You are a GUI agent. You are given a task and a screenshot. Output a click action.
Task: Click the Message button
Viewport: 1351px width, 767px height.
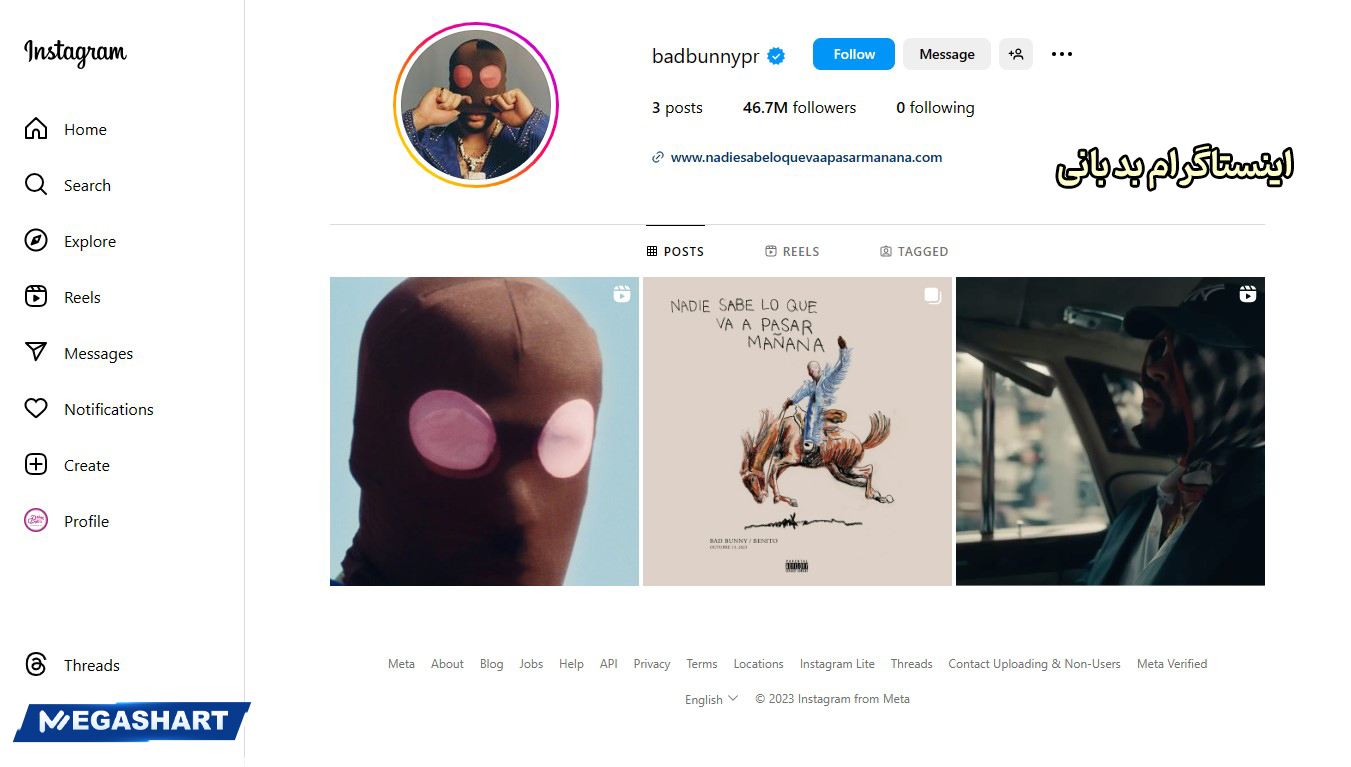click(947, 54)
